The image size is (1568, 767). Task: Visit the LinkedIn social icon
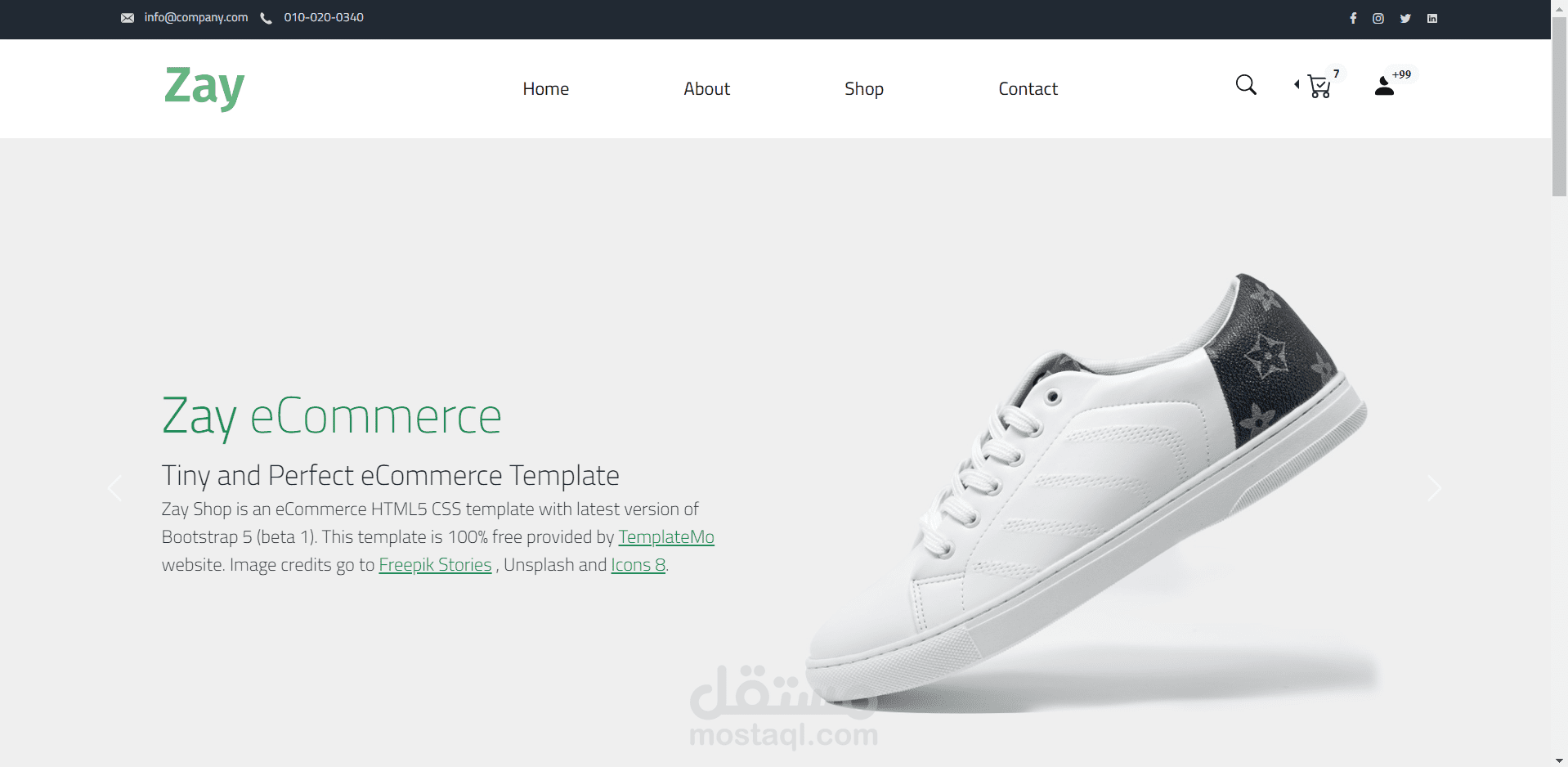1432,18
